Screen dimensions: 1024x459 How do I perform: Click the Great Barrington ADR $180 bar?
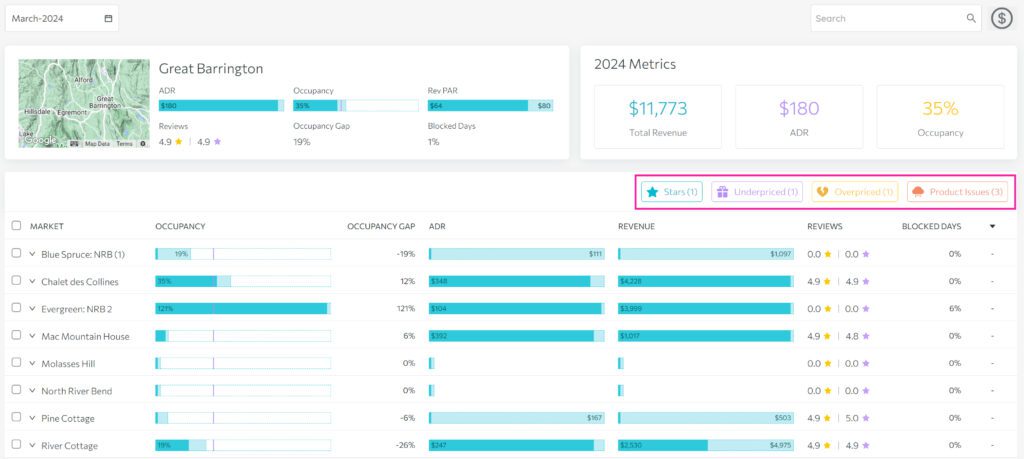click(x=221, y=106)
